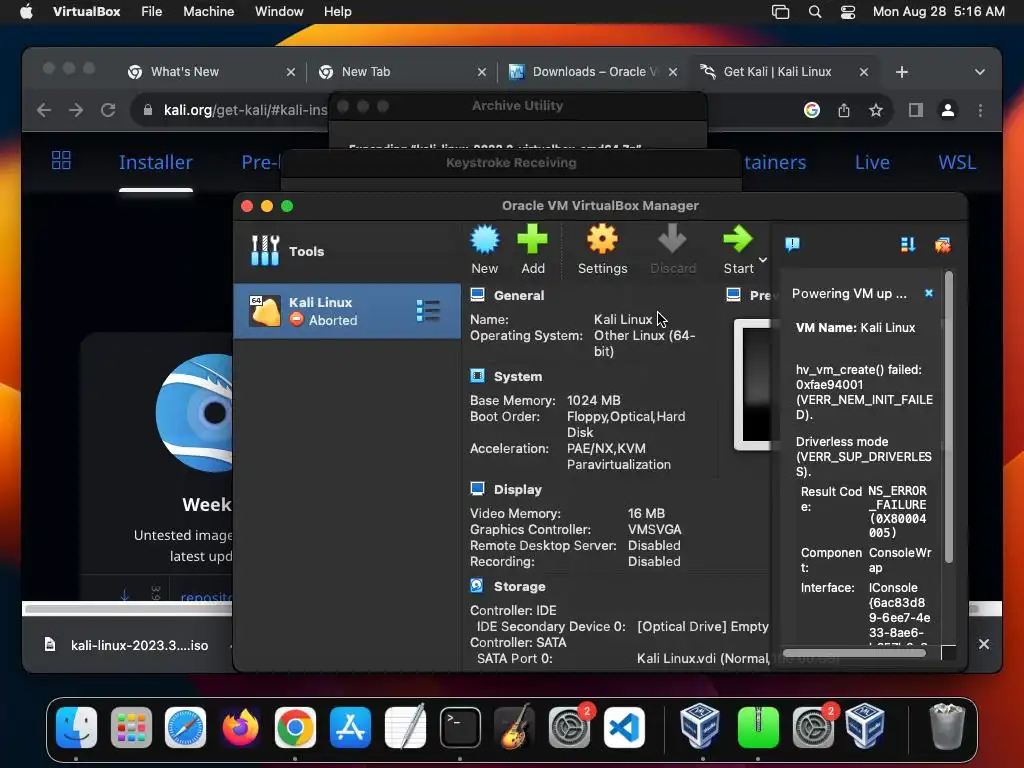Select the Tools item in VirtualBox sidebar
1024x768 pixels.
(x=347, y=251)
